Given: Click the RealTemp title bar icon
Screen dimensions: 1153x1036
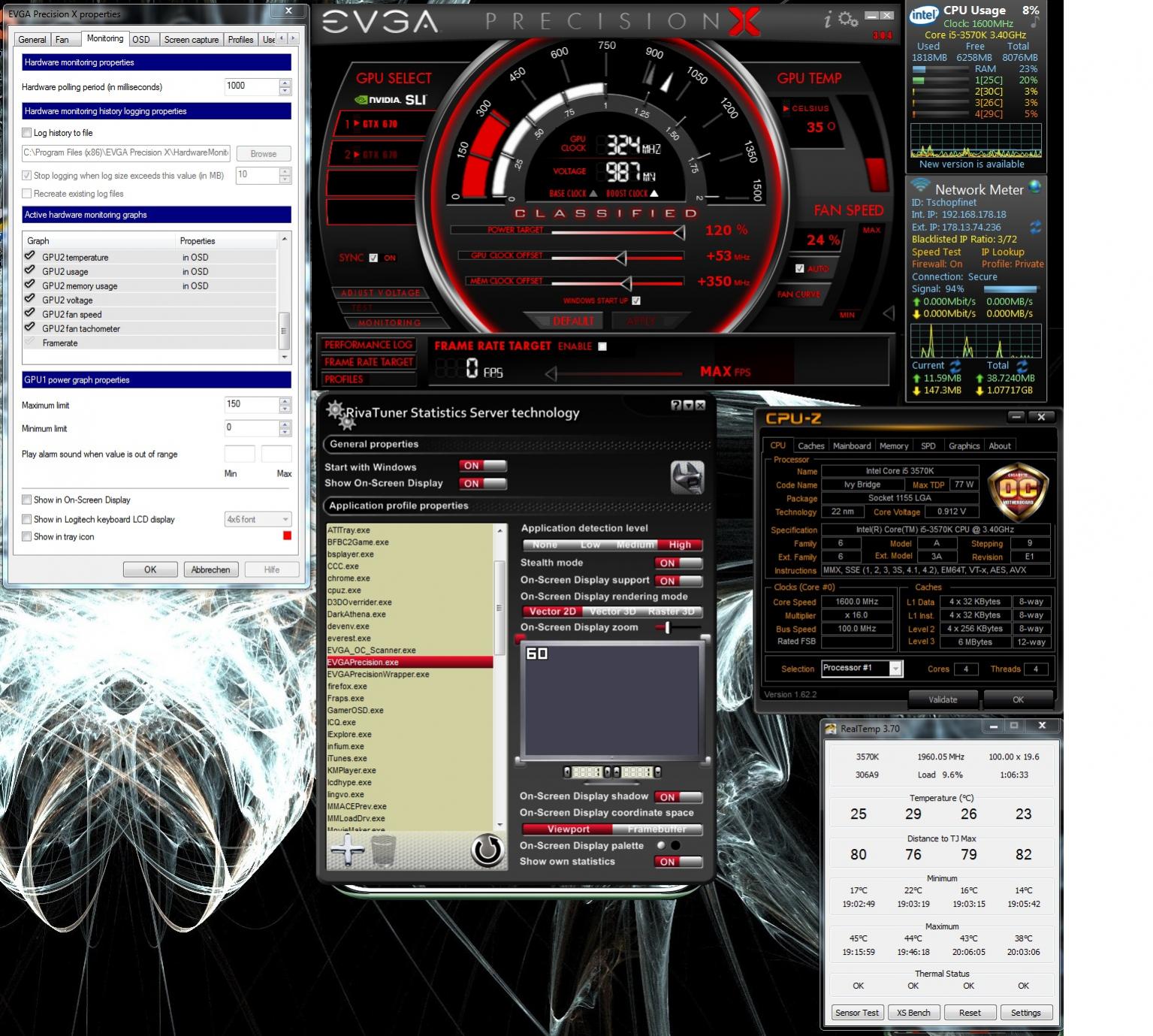Looking at the screenshot, I should [831, 728].
